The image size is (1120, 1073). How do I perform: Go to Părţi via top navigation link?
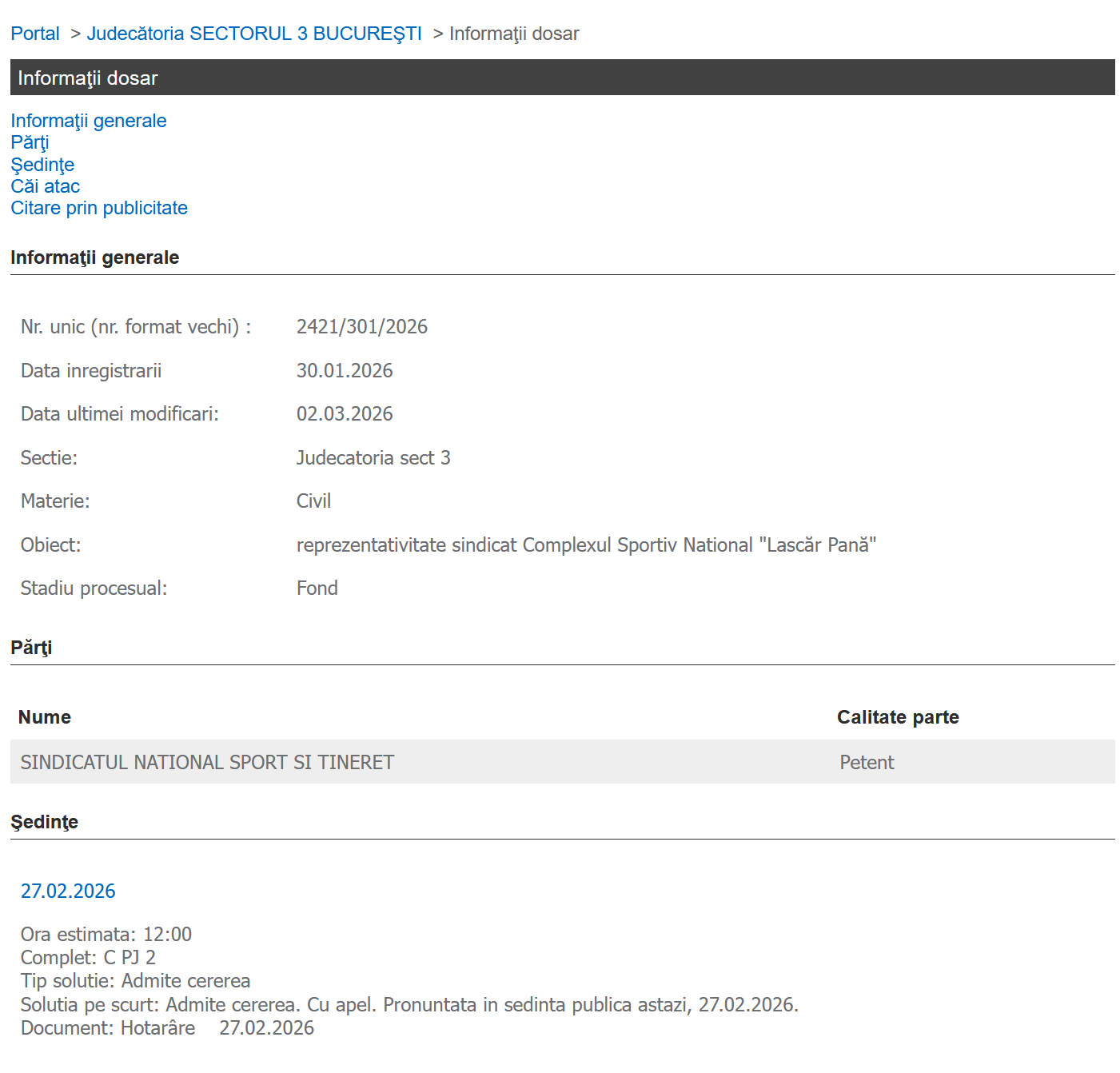coord(30,142)
